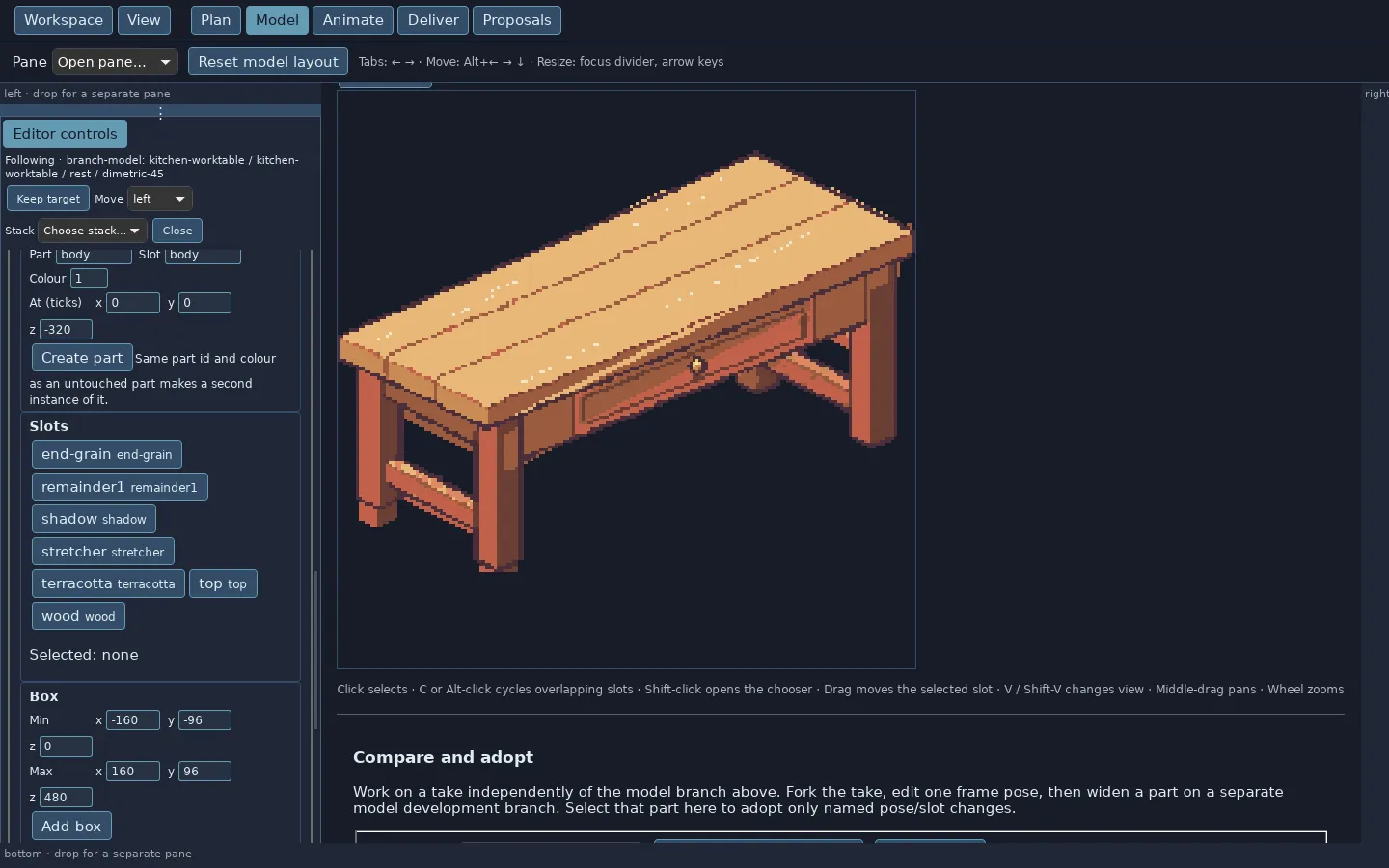Select the remainder1 slot

tap(120, 487)
